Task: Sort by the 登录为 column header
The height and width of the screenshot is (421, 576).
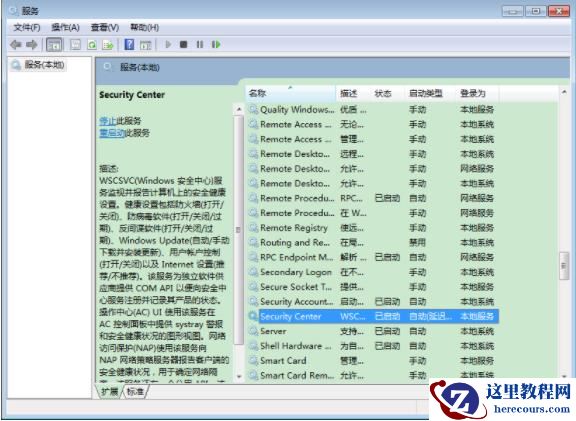Action: tap(477, 93)
